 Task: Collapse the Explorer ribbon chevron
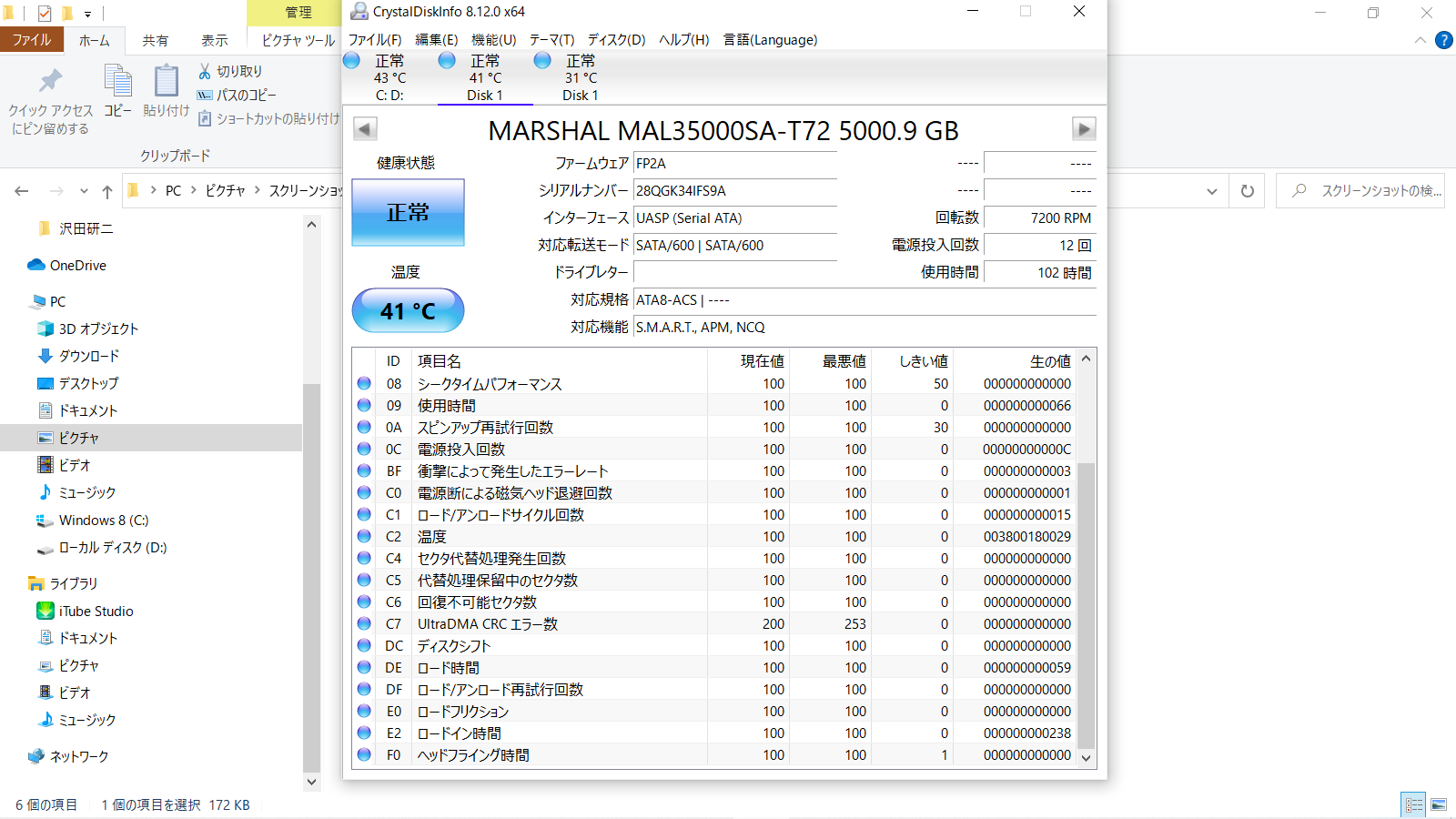[1420, 40]
